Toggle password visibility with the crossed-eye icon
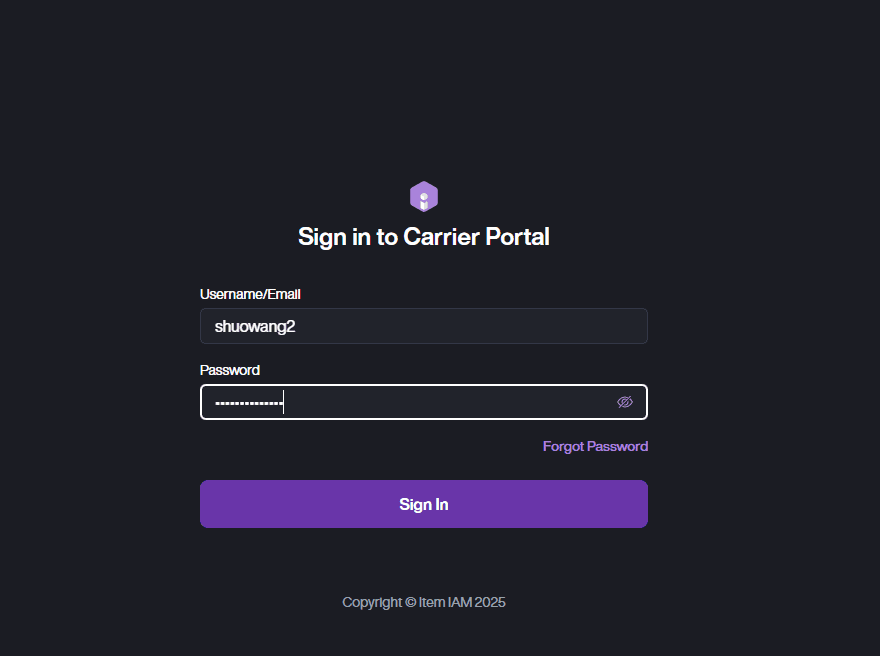 (625, 402)
